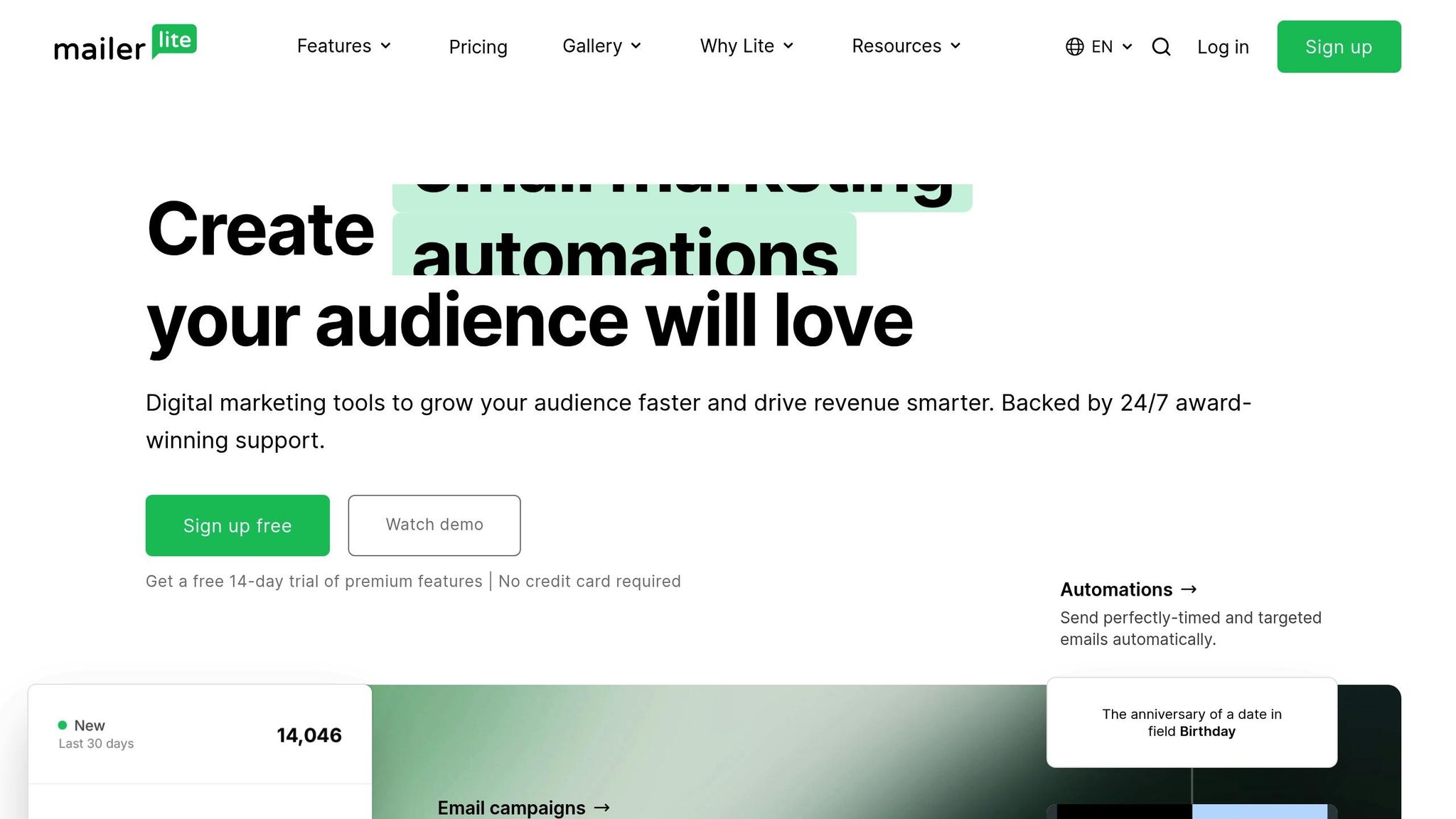Click the Log in link
Viewport: 1456px width, 819px height.
pos(1223,47)
